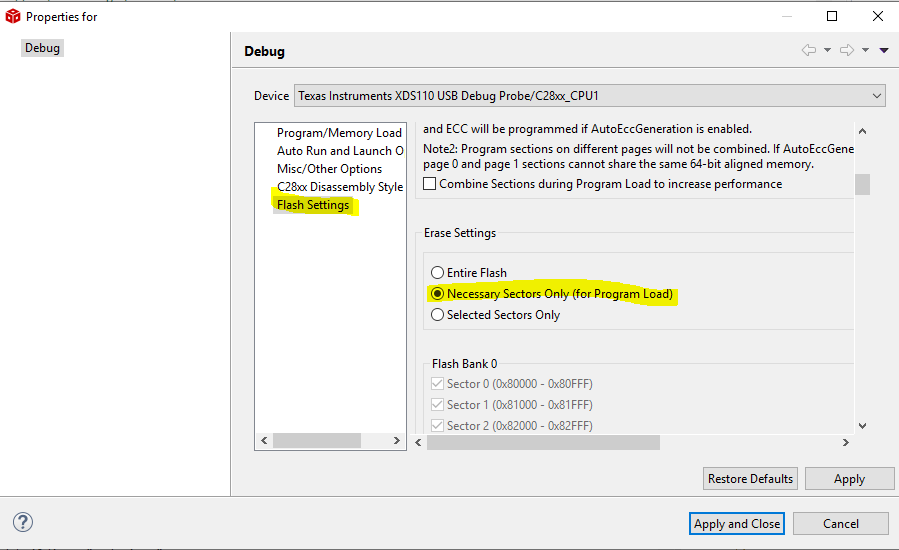Maximize the Properties window
Screen dimensions: 899x550
coord(832,16)
